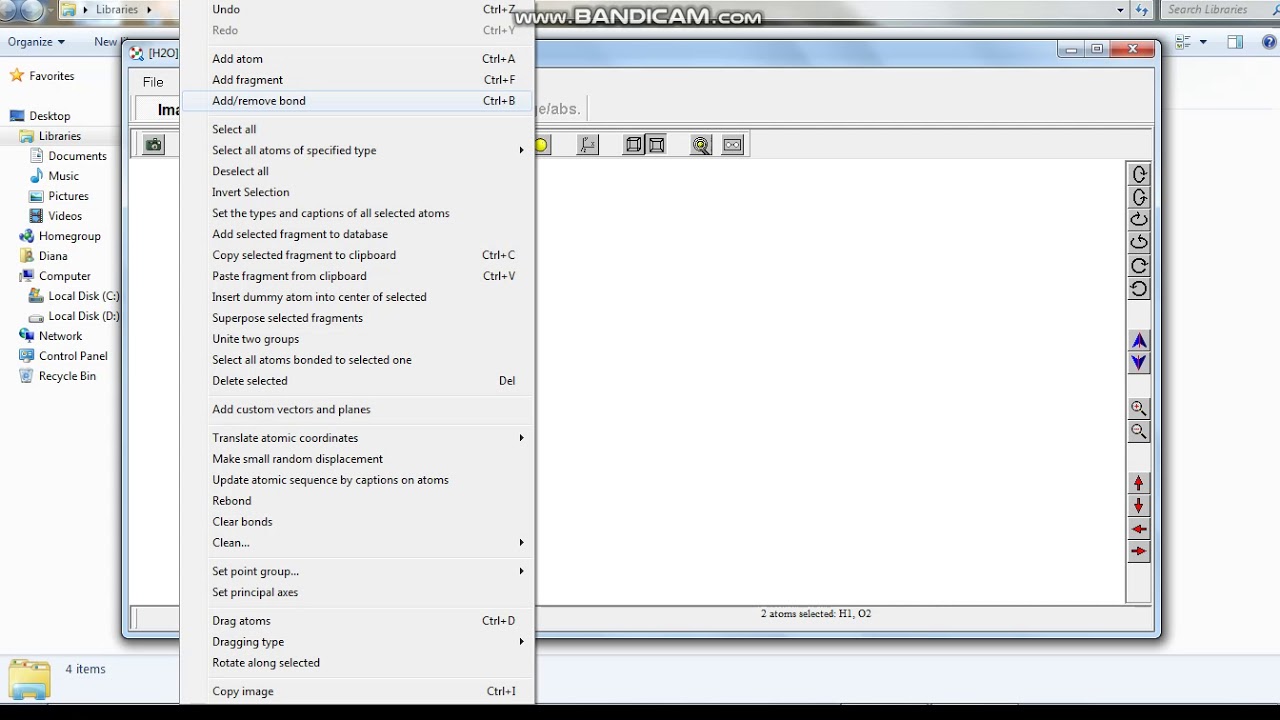Click the third rotation arrow icon
1280x720 pixels.
tap(1139, 220)
